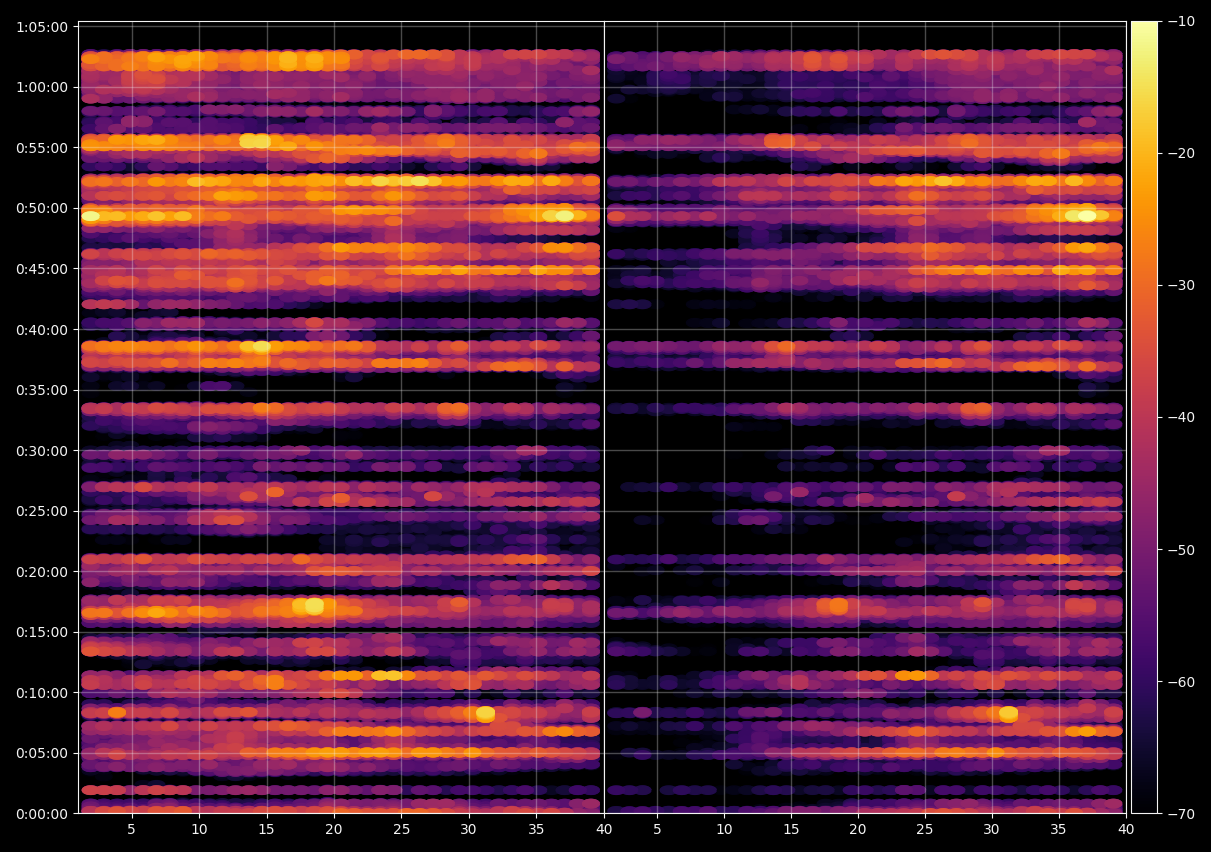Screen dimensions: 1211x852
Task: Click the −20 colorbar tick label
Action: click(1181, 153)
